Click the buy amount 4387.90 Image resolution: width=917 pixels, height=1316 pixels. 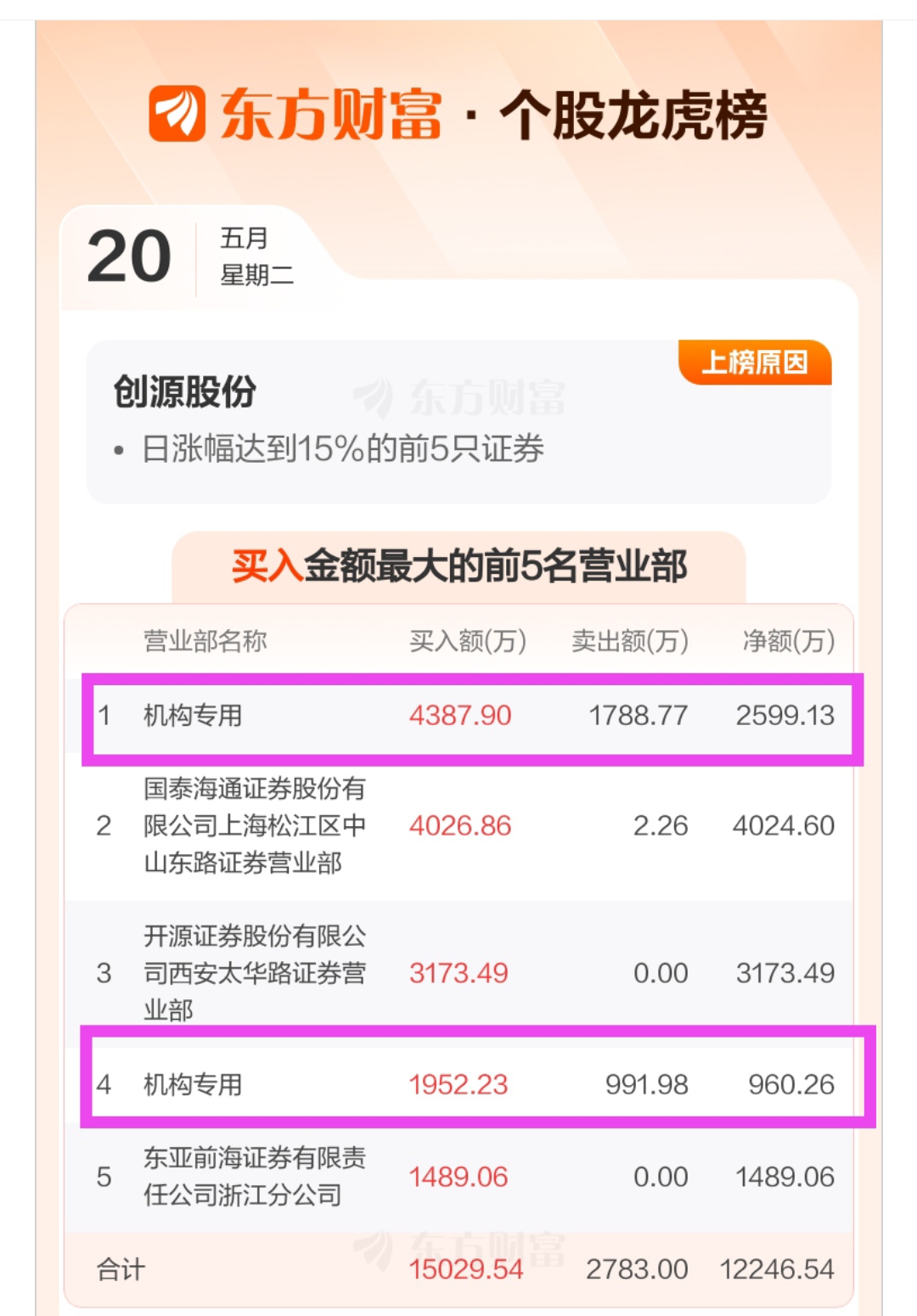pos(460,716)
